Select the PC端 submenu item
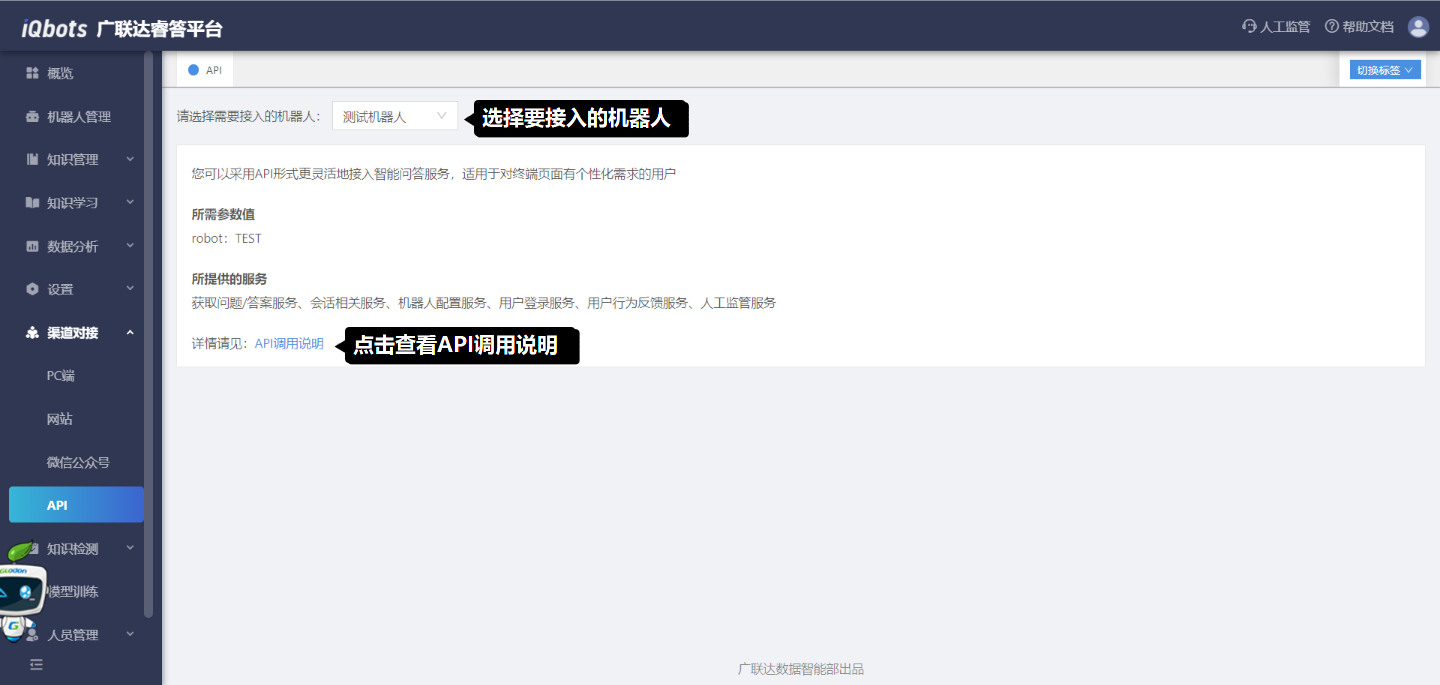This screenshot has height=685, width=1440. 61,376
